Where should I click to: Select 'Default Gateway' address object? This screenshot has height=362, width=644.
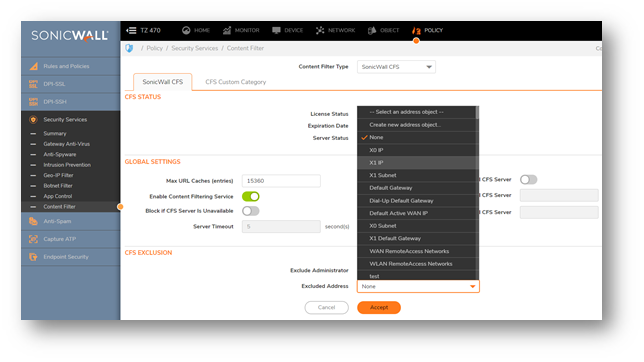click(417, 188)
